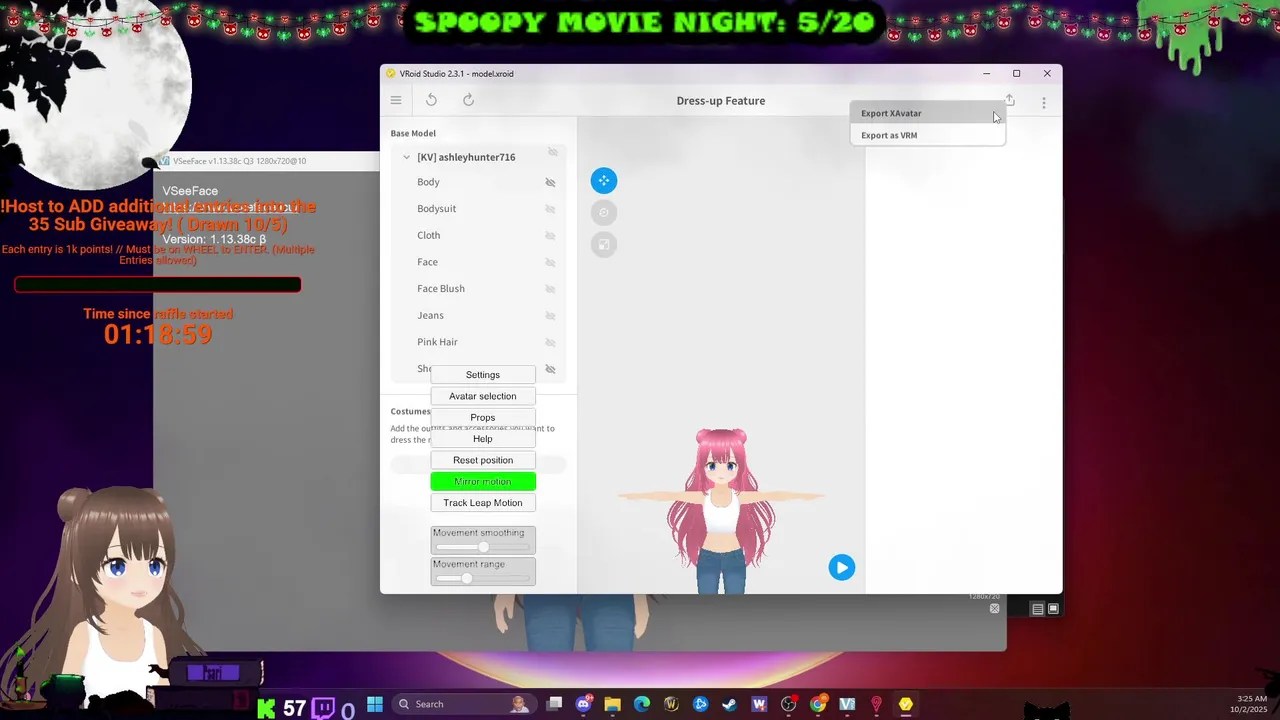Select the Body row in Base Model
1280x720 pixels.
480,182
